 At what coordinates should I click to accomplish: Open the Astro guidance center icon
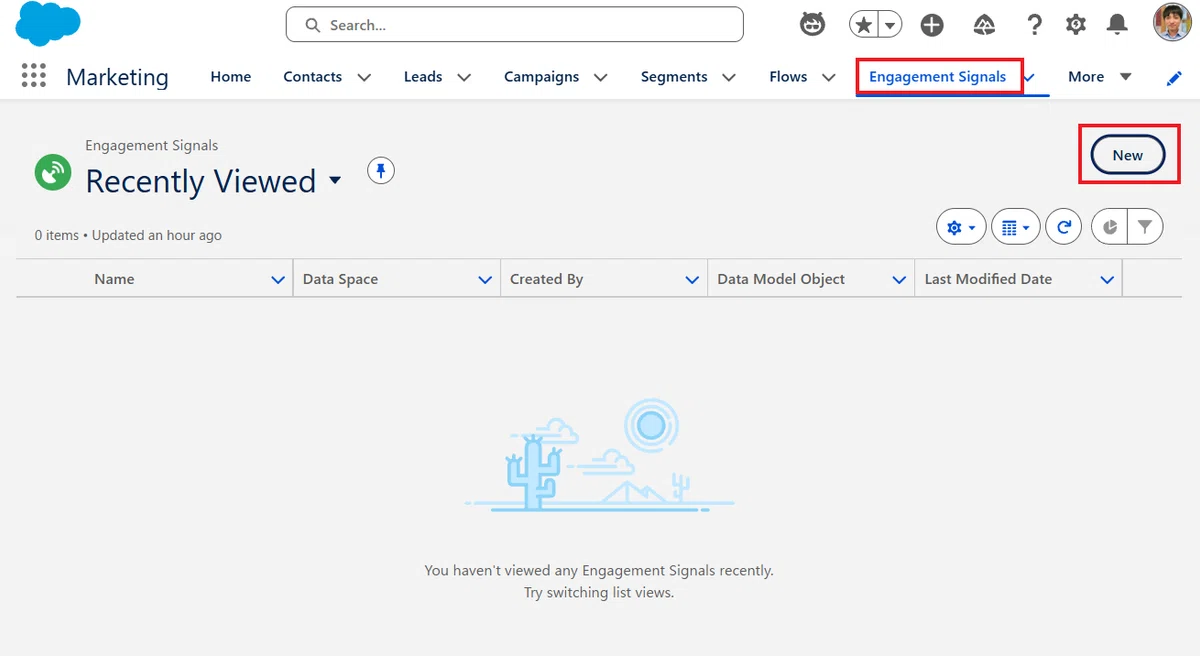[812, 24]
